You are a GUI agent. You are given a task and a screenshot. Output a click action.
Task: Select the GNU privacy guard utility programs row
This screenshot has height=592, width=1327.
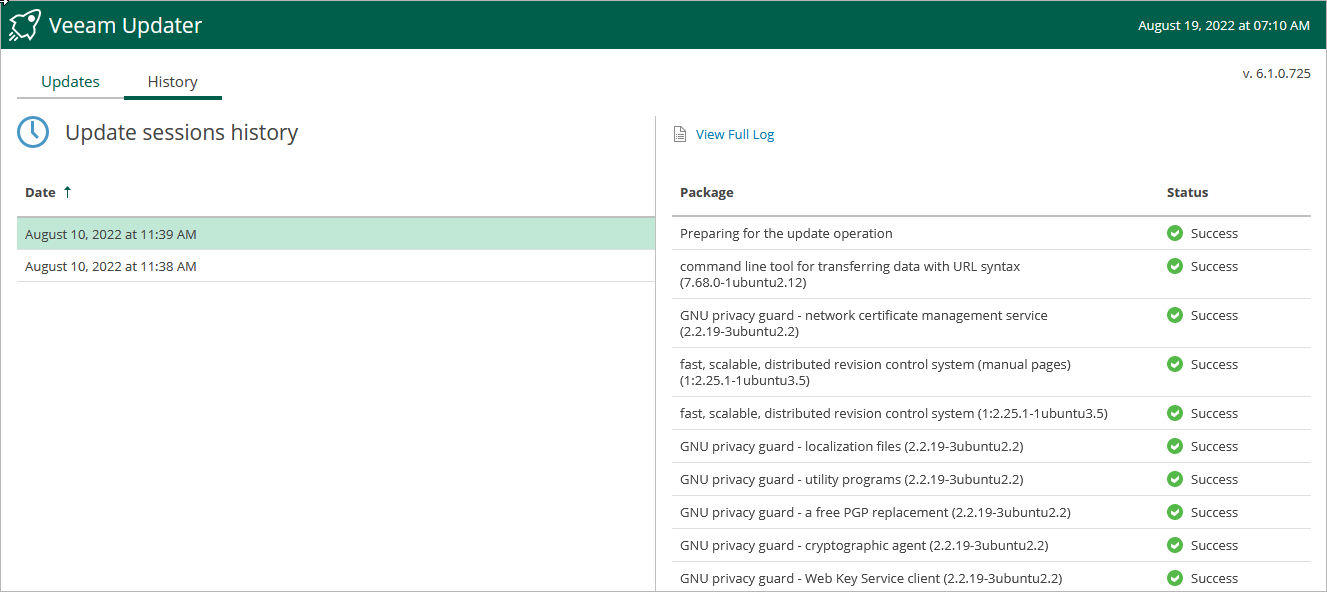click(851, 480)
